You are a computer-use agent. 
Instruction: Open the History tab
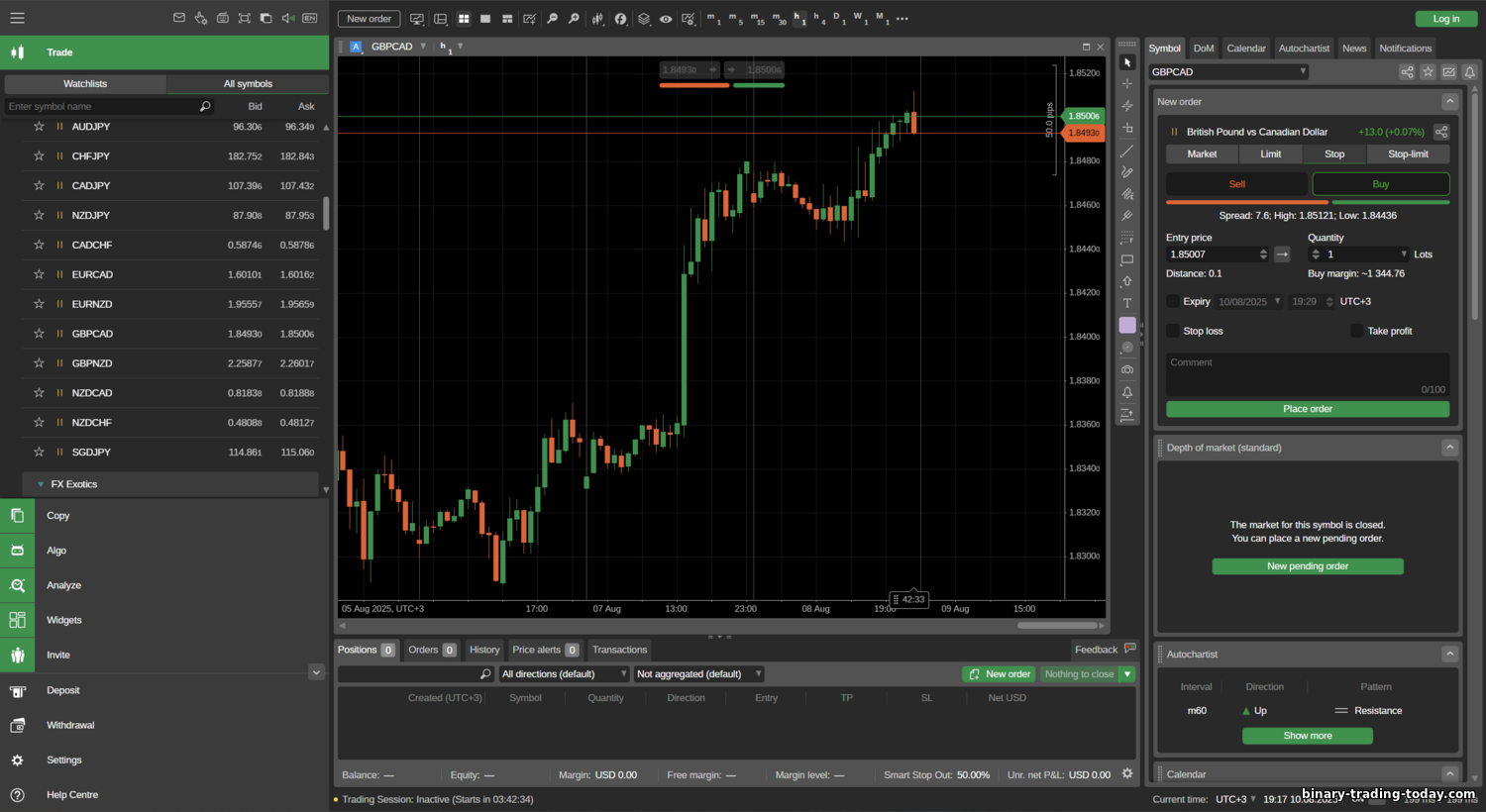pos(484,650)
